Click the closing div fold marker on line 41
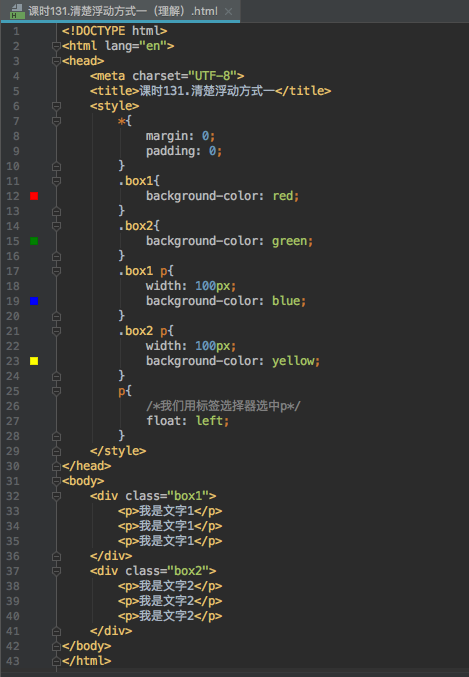The height and width of the screenshot is (677, 469). (x=56, y=631)
